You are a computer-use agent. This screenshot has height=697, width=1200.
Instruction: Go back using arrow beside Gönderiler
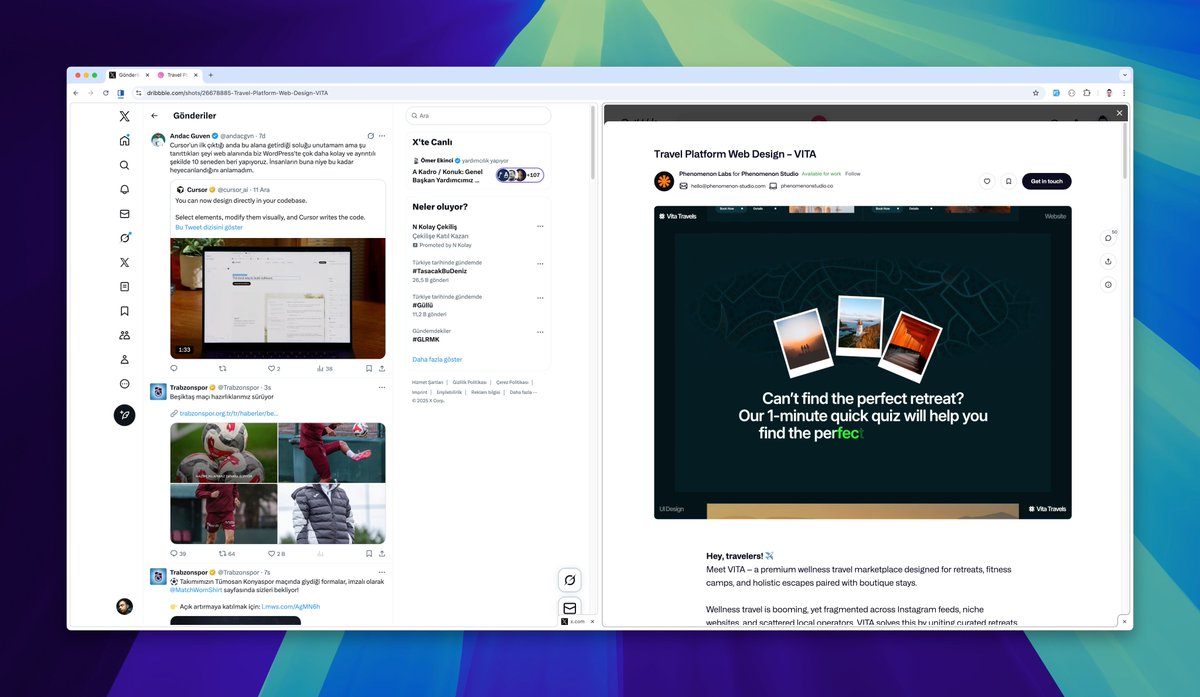154,116
